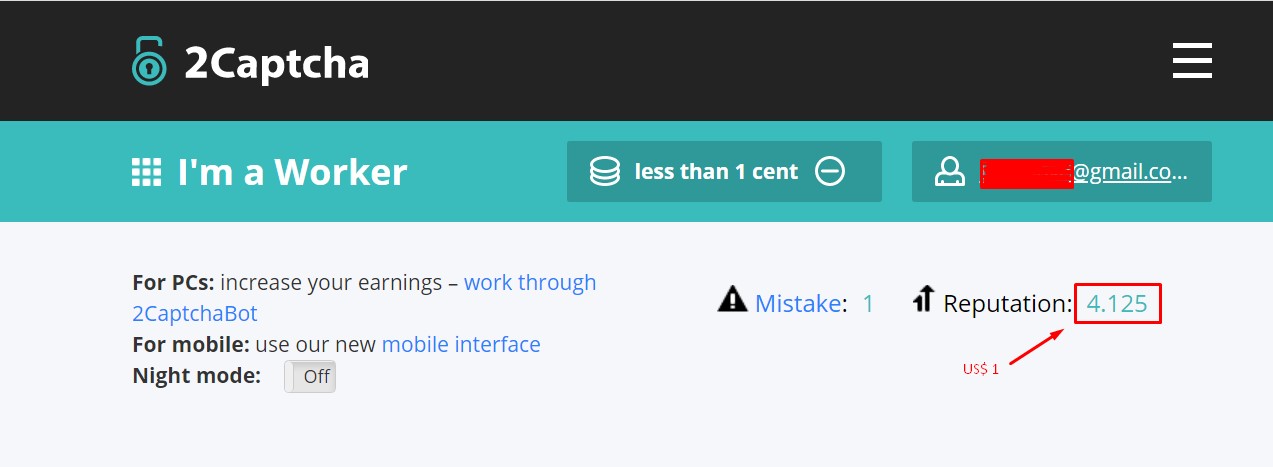Click the reputation value 4.125

(x=1117, y=303)
